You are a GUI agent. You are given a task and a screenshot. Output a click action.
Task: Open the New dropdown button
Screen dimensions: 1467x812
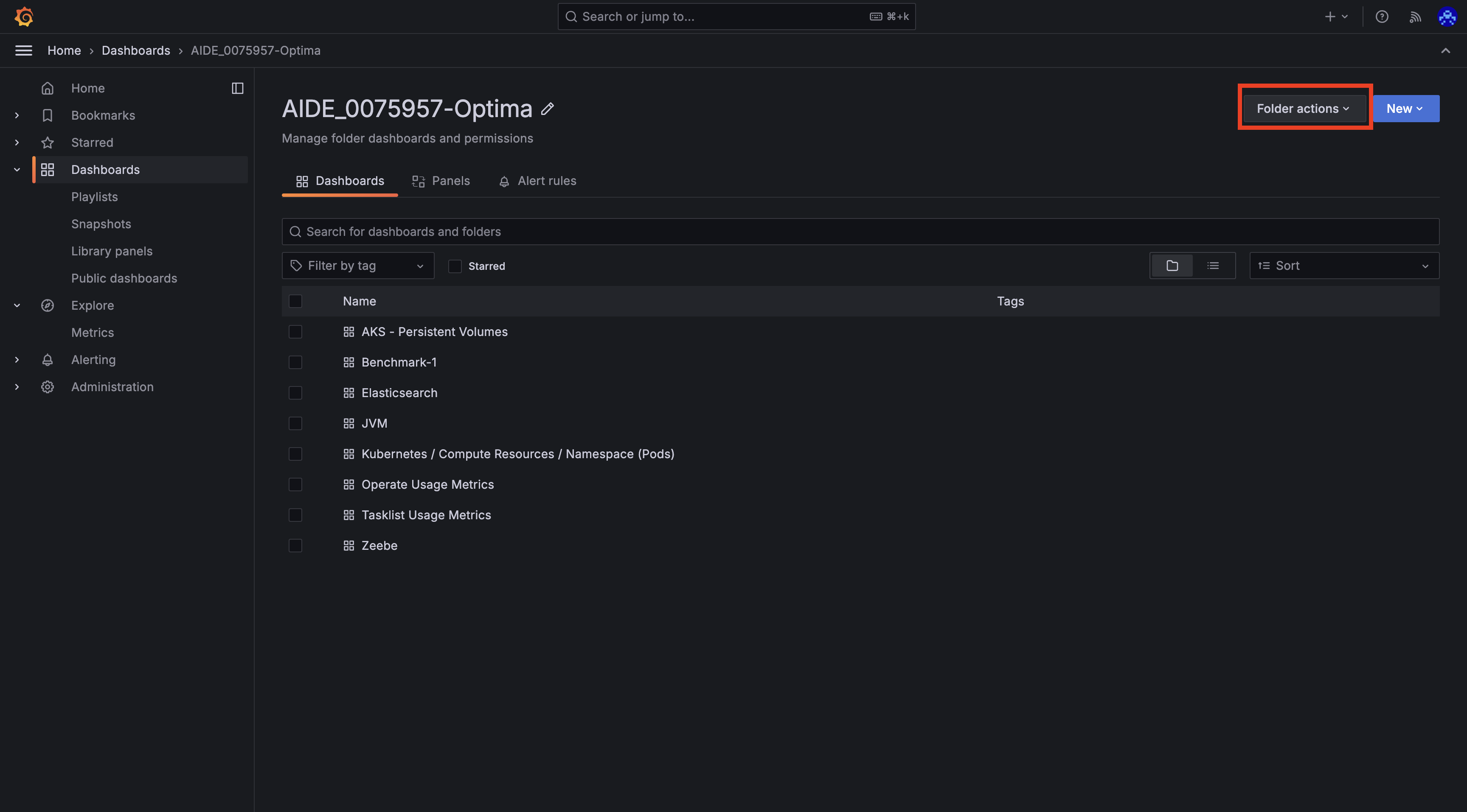coord(1405,109)
